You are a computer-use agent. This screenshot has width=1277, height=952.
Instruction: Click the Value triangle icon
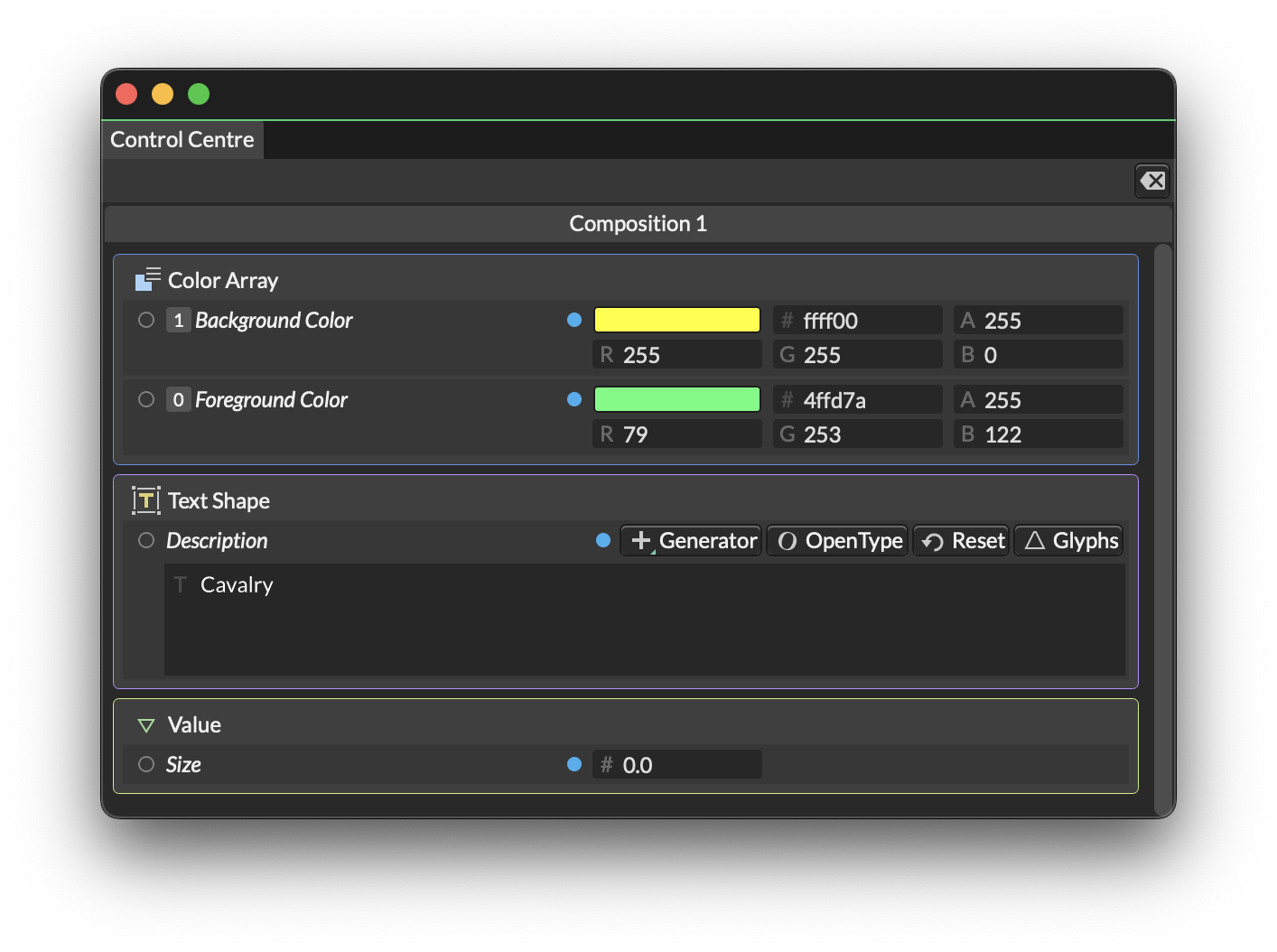point(146,725)
